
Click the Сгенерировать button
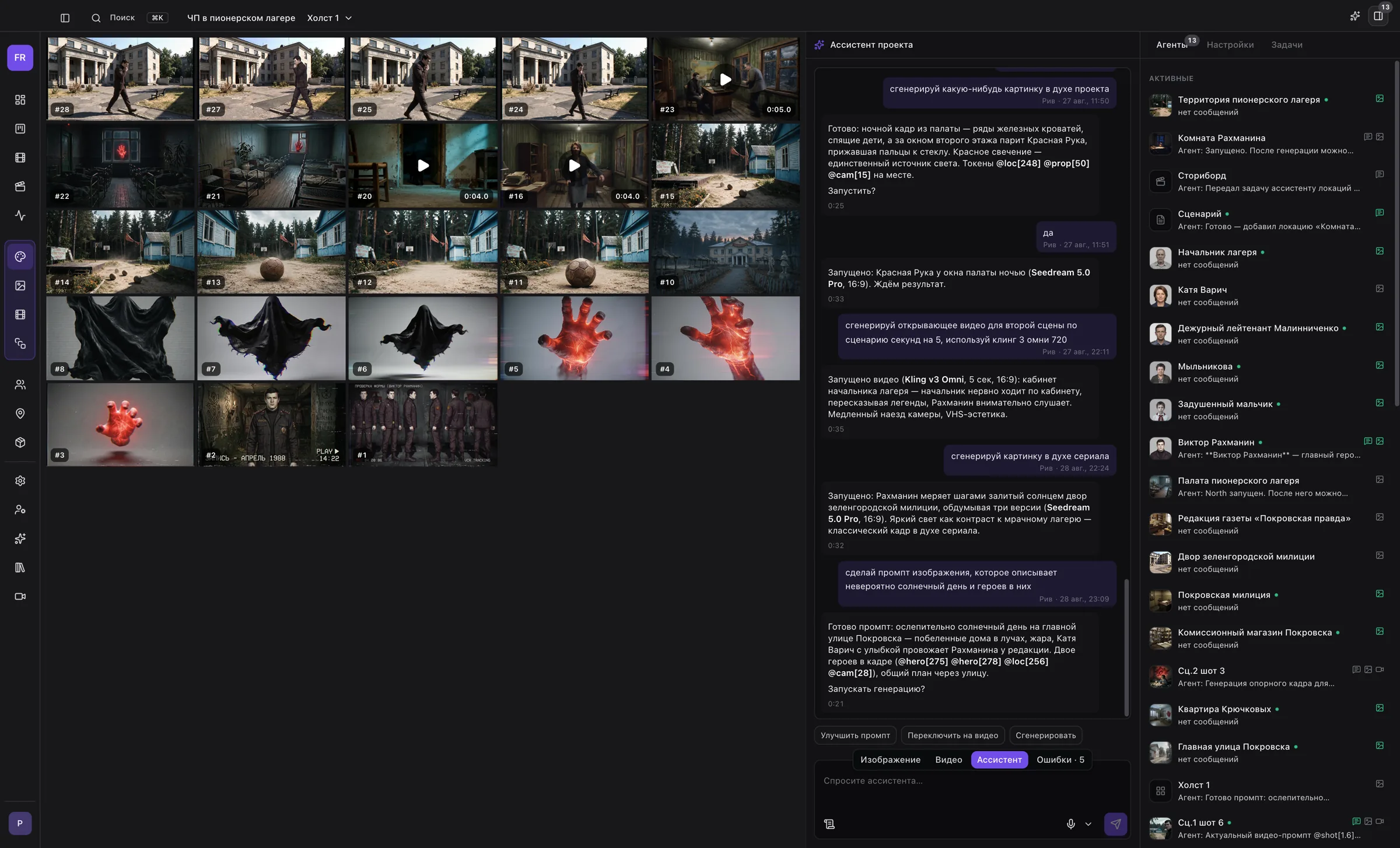point(1045,735)
